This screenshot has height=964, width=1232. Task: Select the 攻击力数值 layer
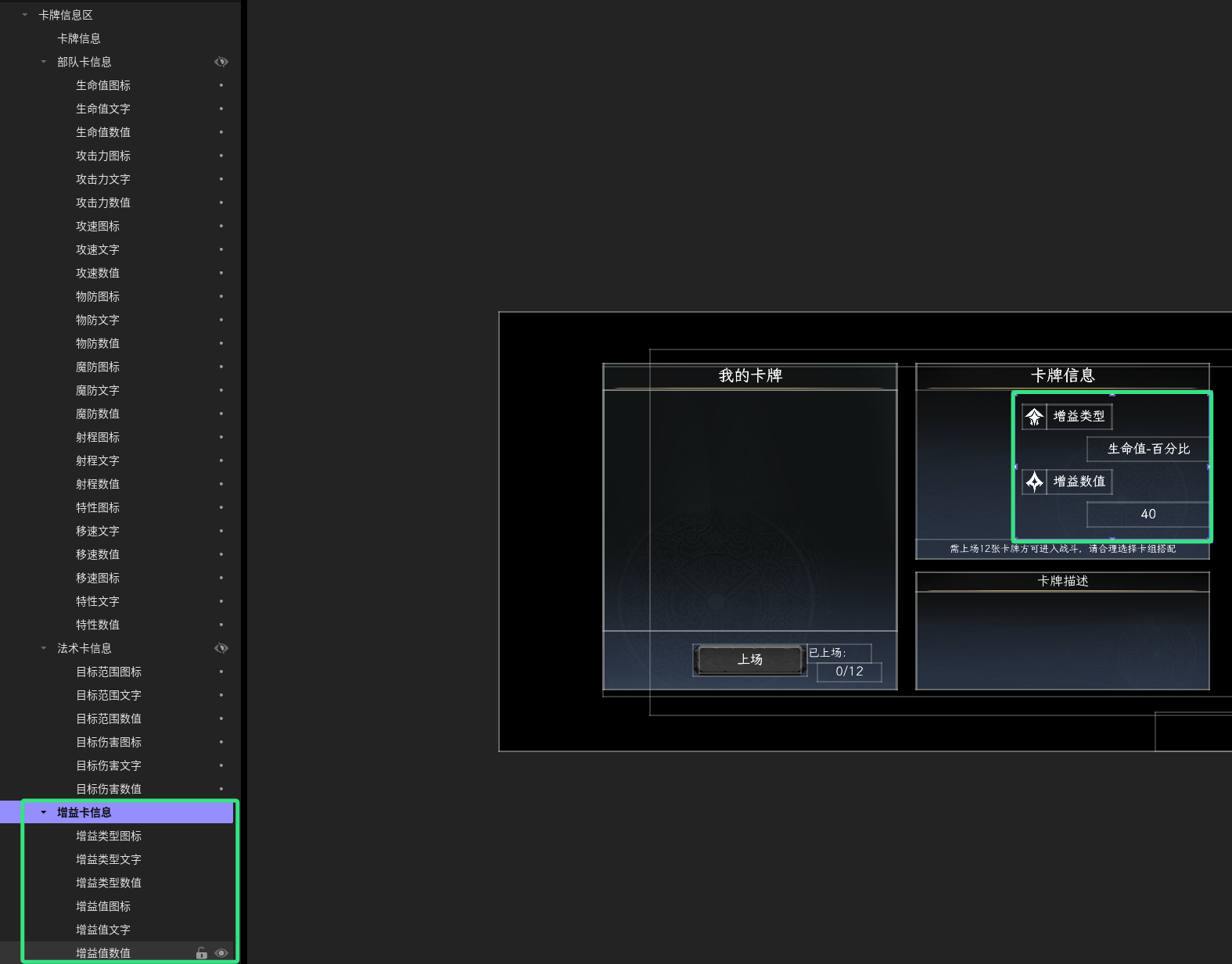pos(103,202)
